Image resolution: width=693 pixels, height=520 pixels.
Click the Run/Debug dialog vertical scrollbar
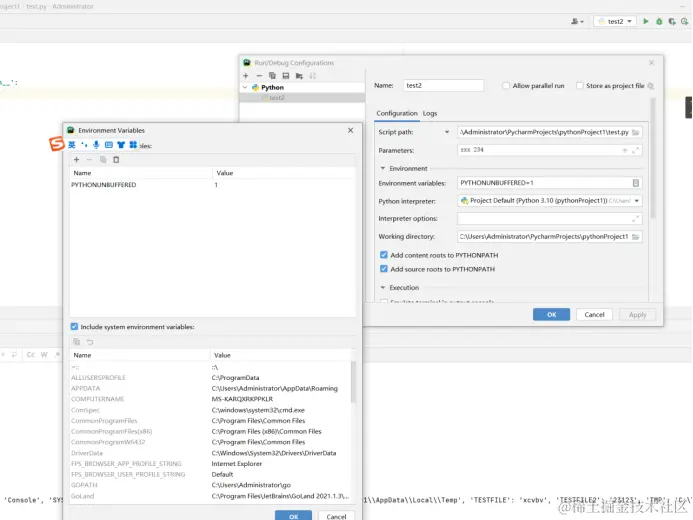pyautogui.click(x=653, y=159)
